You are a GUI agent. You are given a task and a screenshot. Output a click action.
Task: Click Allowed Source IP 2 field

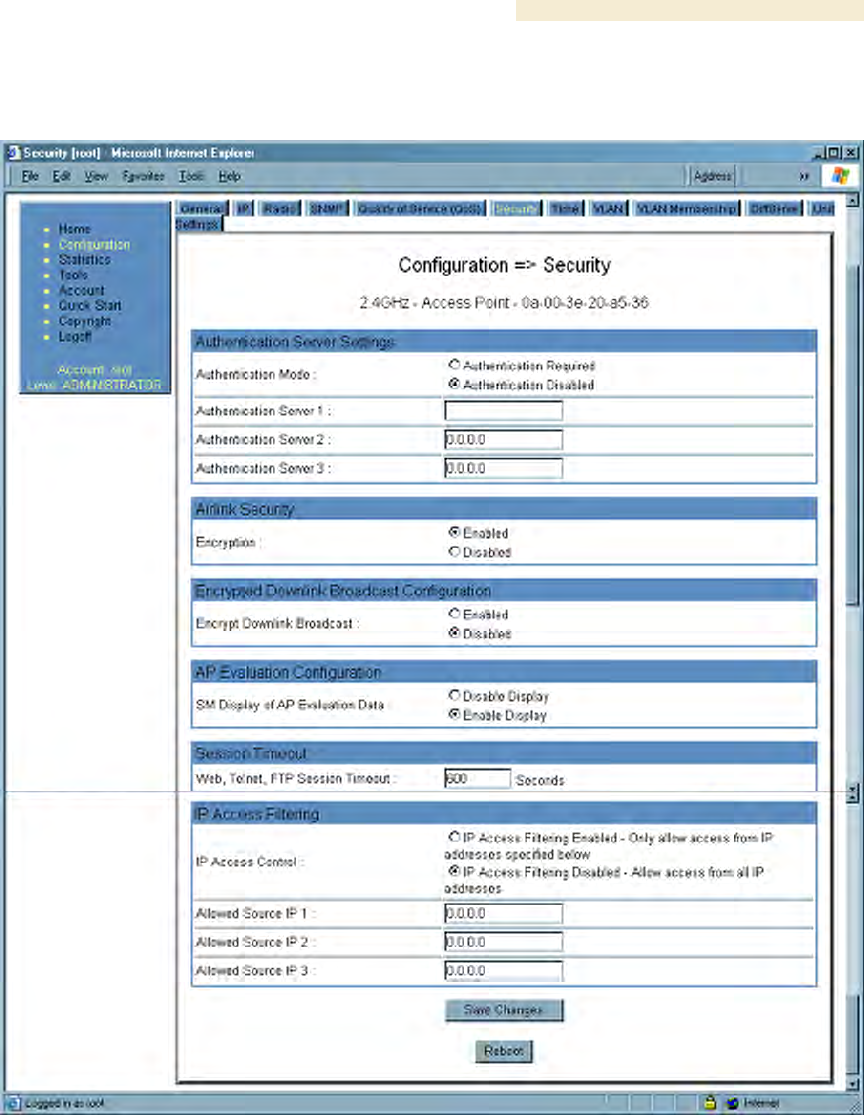tap(503, 941)
